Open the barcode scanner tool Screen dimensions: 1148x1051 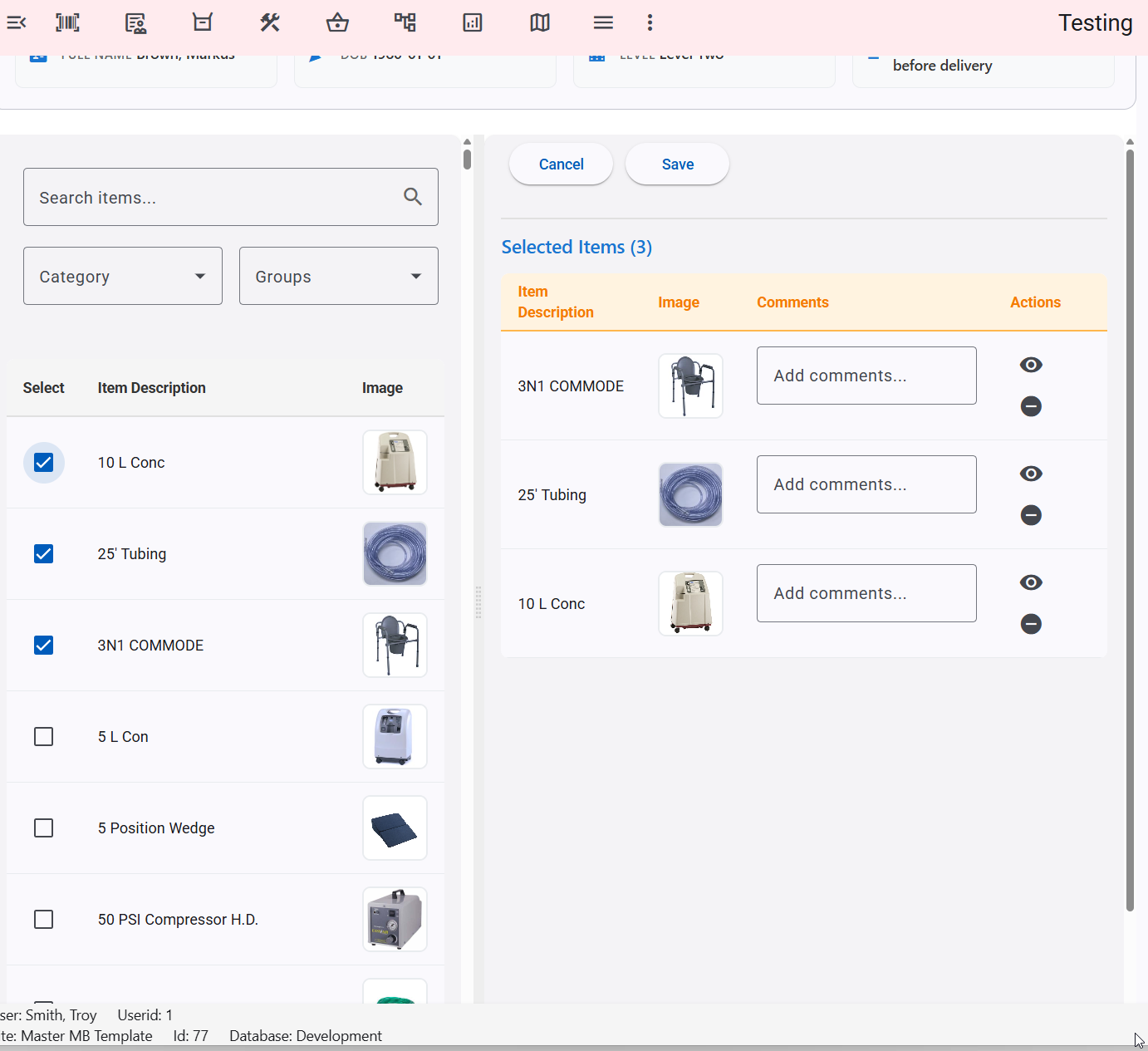click(67, 22)
